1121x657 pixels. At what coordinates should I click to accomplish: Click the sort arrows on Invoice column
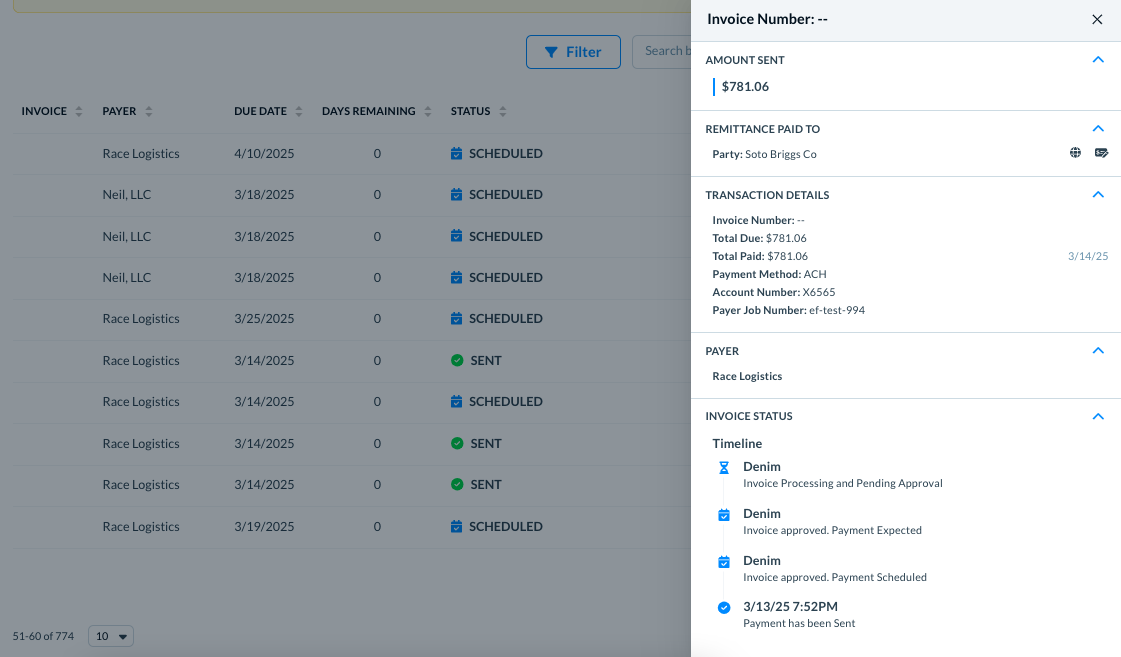[79, 112]
